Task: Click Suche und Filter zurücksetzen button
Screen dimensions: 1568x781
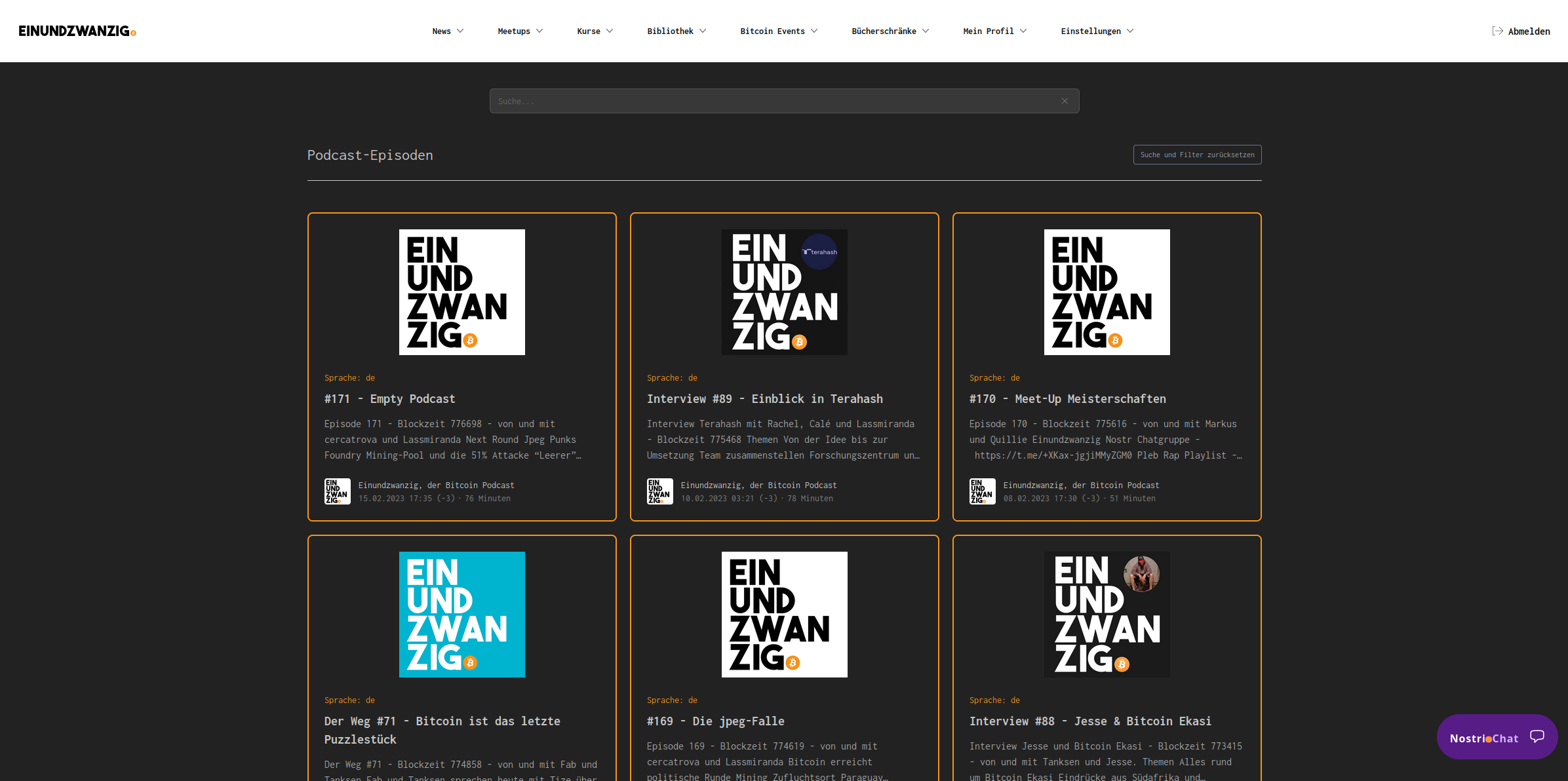Action: (1197, 155)
